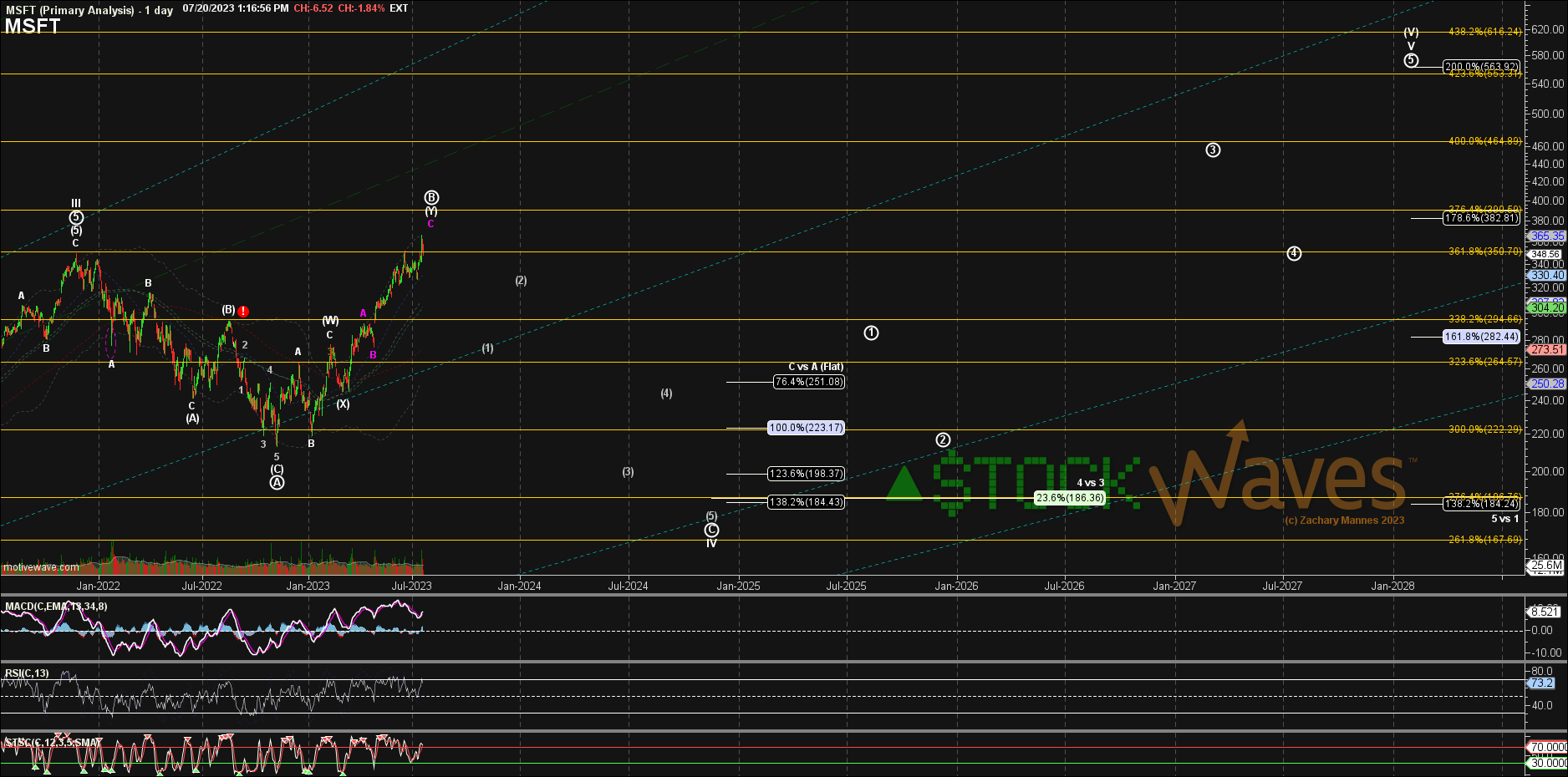This screenshot has width=1568, height=777.
Task: Click the 30.0000 stochastic level tag
Action: pyautogui.click(x=1548, y=763)
